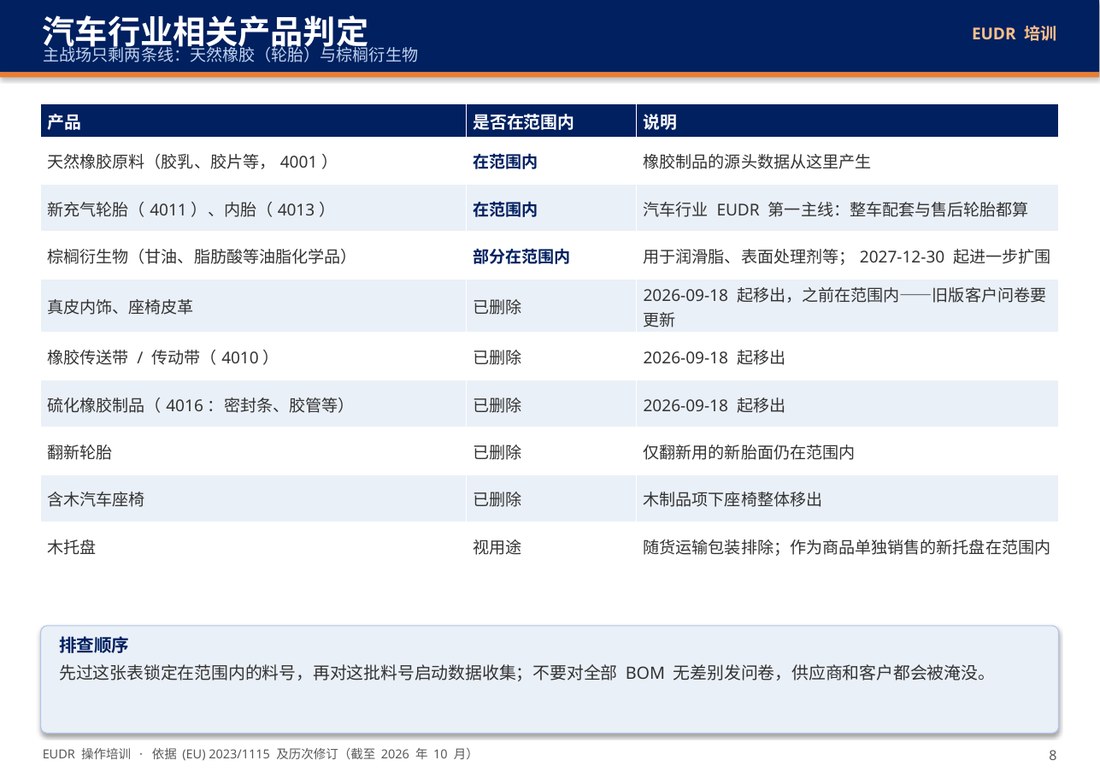This screenshot has height=778, width=1100.
Task: Click the page number 8
Action: (1052, 755)
